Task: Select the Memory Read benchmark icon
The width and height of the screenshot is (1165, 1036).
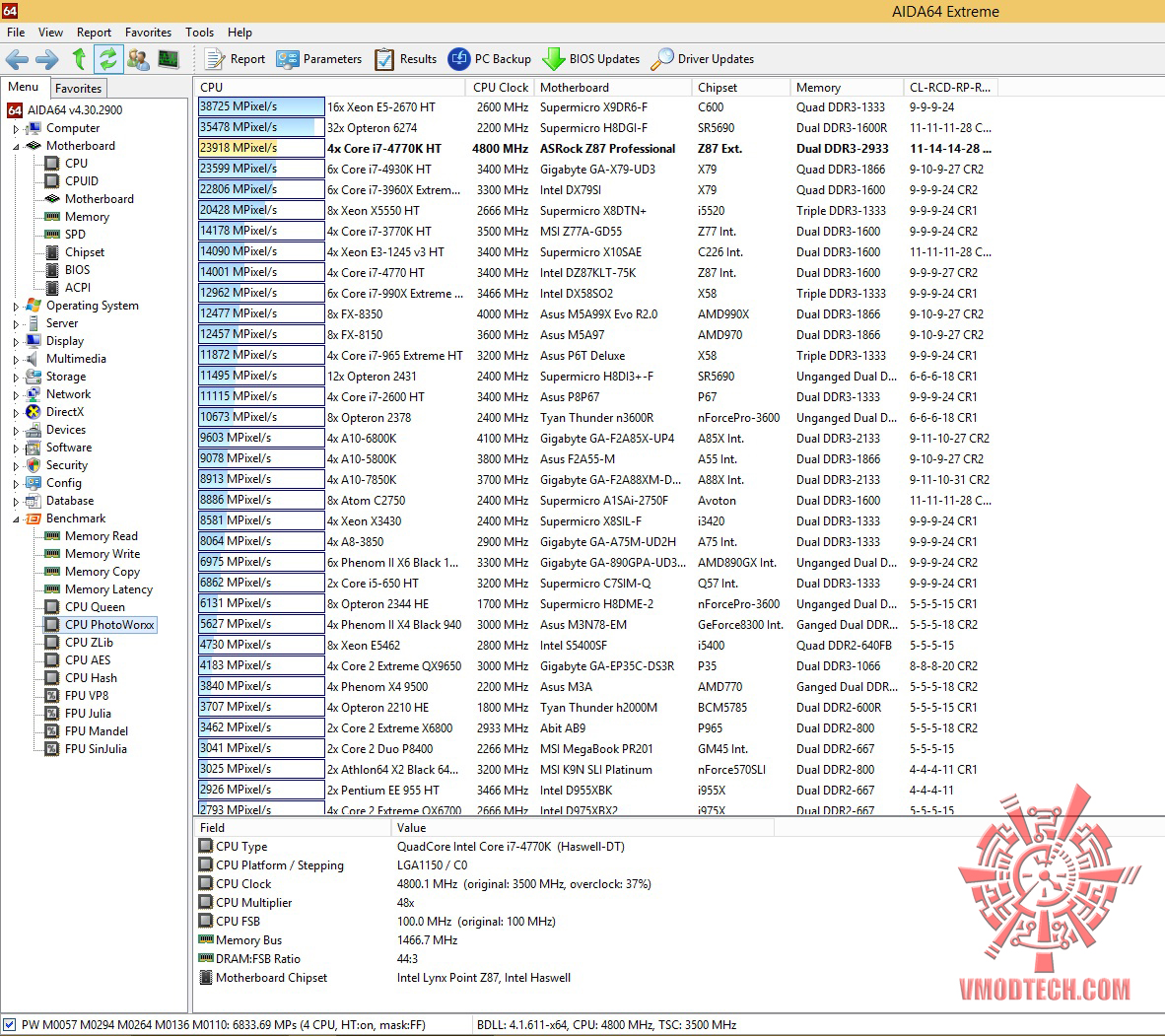Action: (x=52, y=536)
